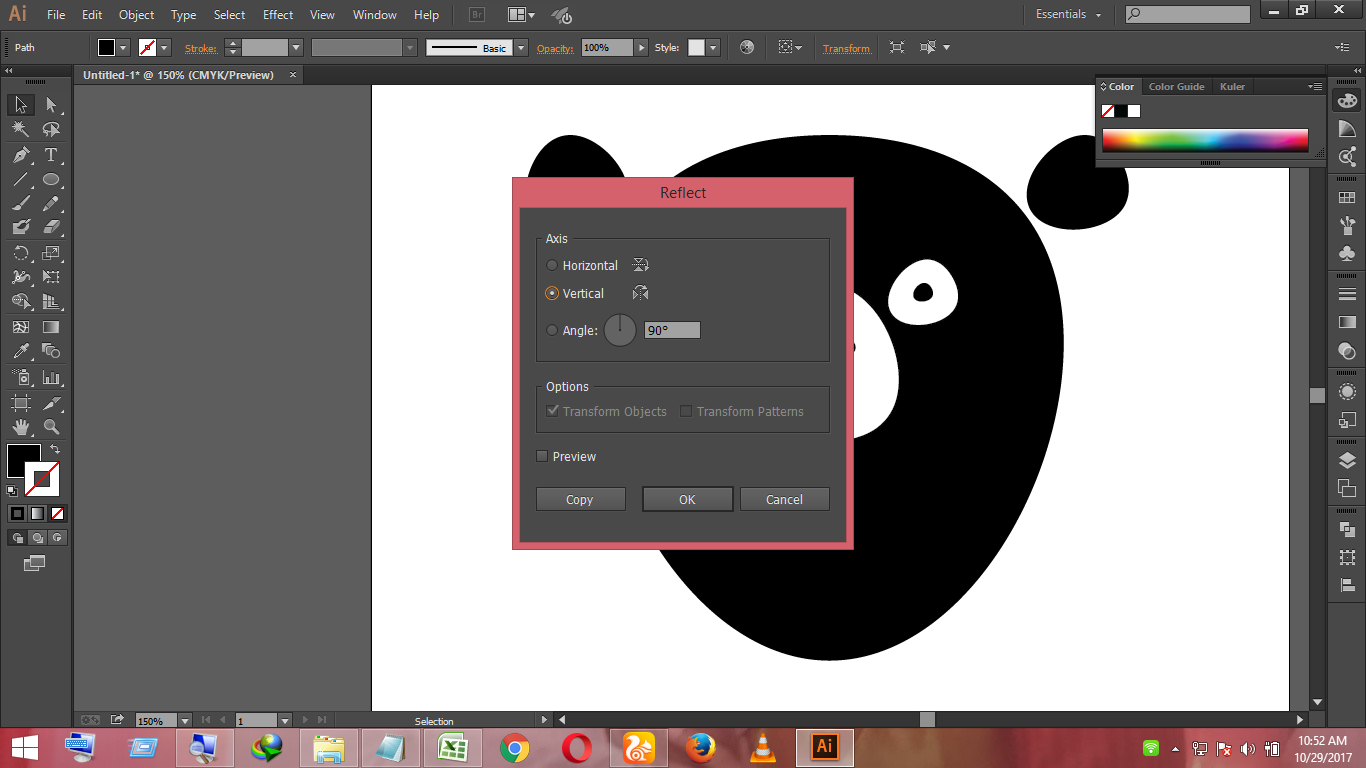
Task: Select the Selection tool arrow
Action: (x=21, y=105)
